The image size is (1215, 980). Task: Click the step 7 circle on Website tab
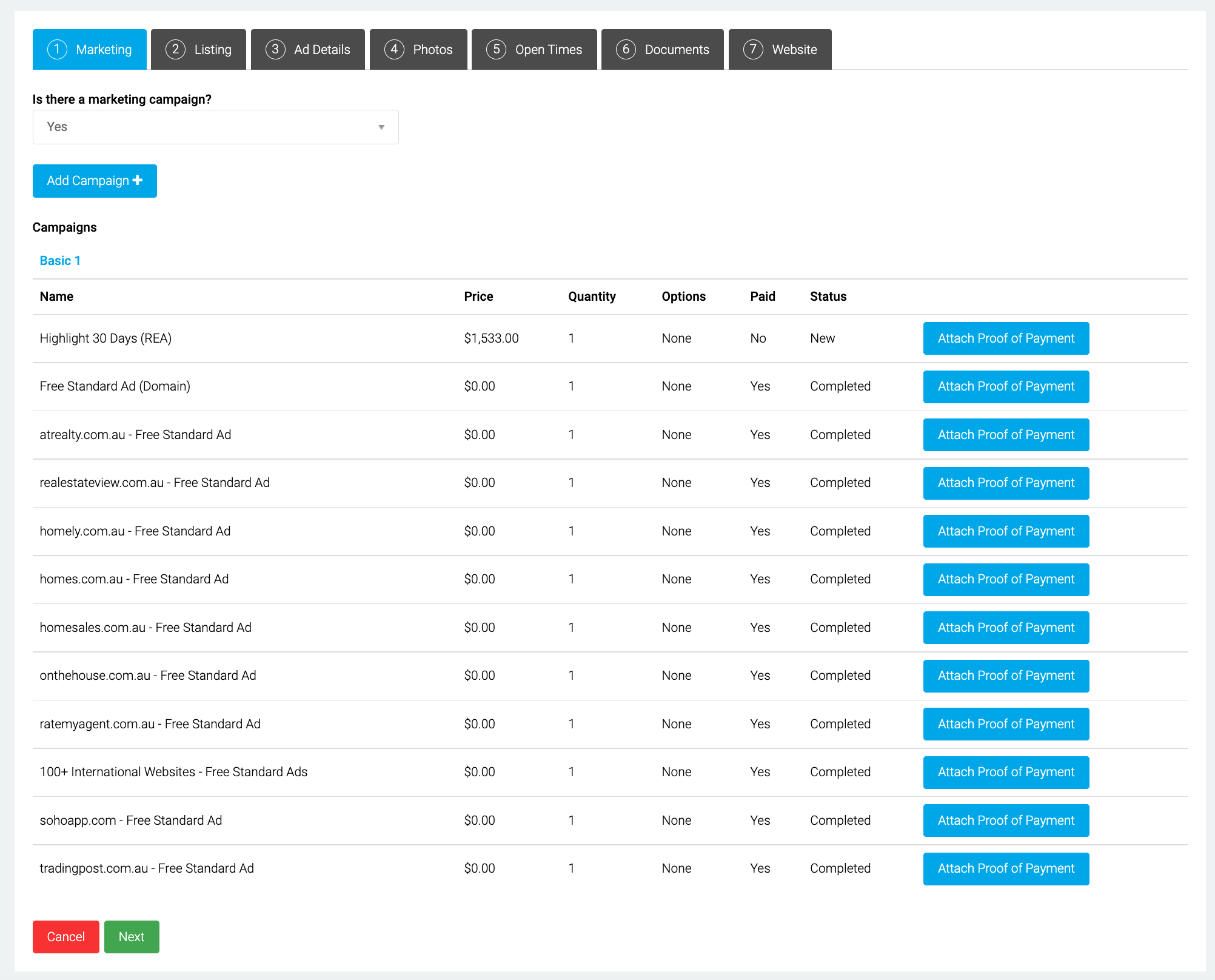click(752, 49)
